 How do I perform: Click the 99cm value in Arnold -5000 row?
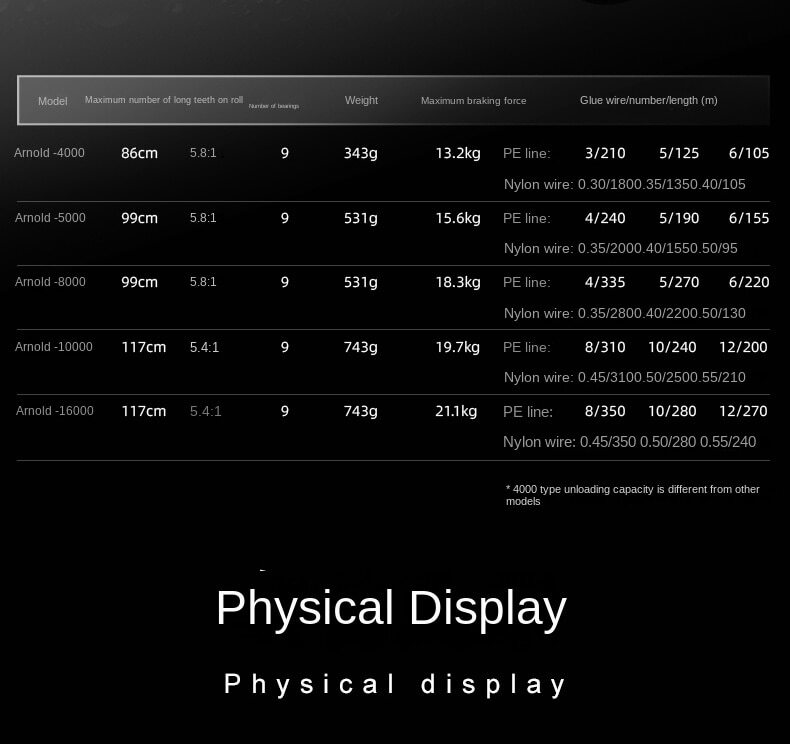point(140,218)
